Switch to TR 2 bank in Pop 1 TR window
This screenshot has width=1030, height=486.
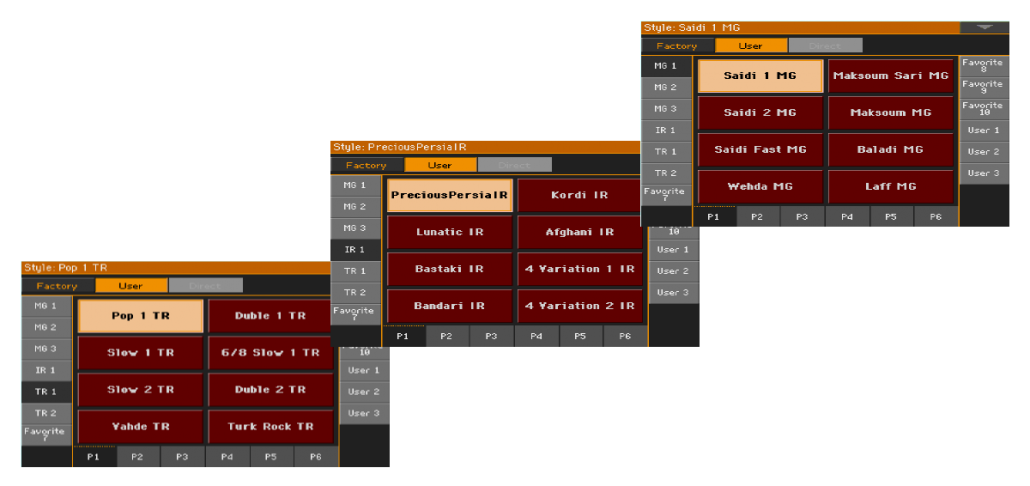[46, 413]
